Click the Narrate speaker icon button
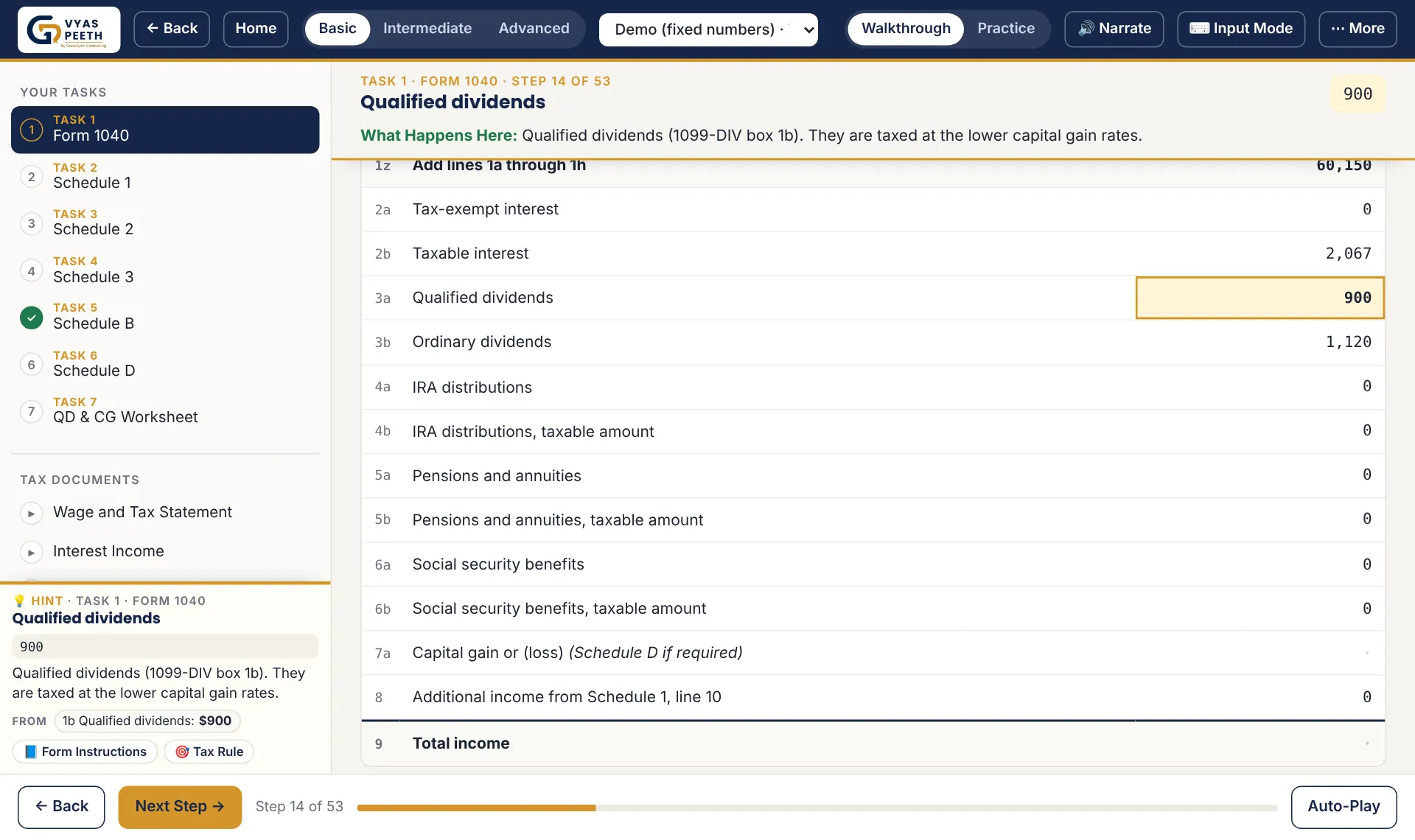This screenshot has height=840, width=1415. pos(1114,29)
